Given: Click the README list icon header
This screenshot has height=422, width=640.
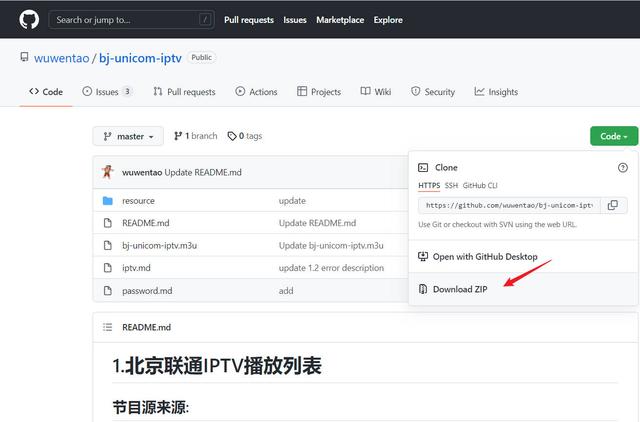Looking at the screenshot, I should [x=108, y=327].
